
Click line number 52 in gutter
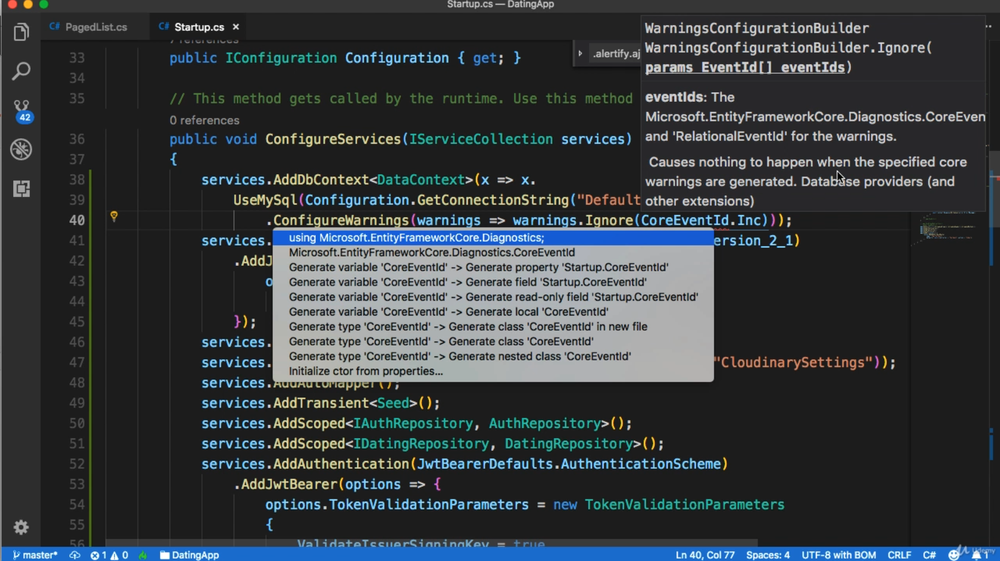coord(77,464)
